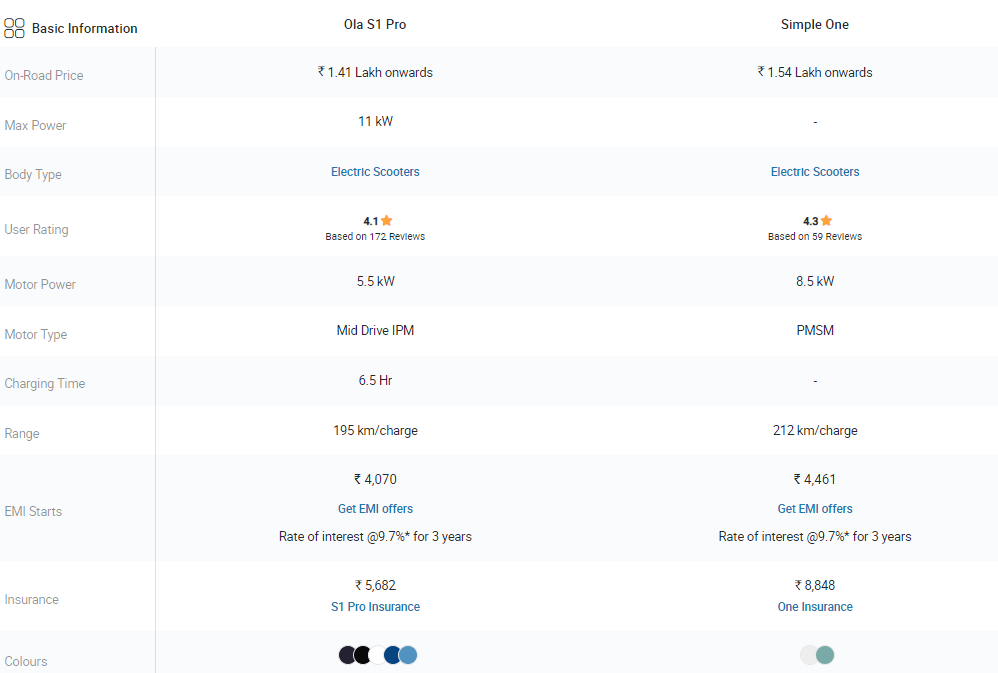Image resolution: width=998 pixels, height=673 pixels.
Task: Click the EMI Starts row label
Action: click(x=33, y=511)
